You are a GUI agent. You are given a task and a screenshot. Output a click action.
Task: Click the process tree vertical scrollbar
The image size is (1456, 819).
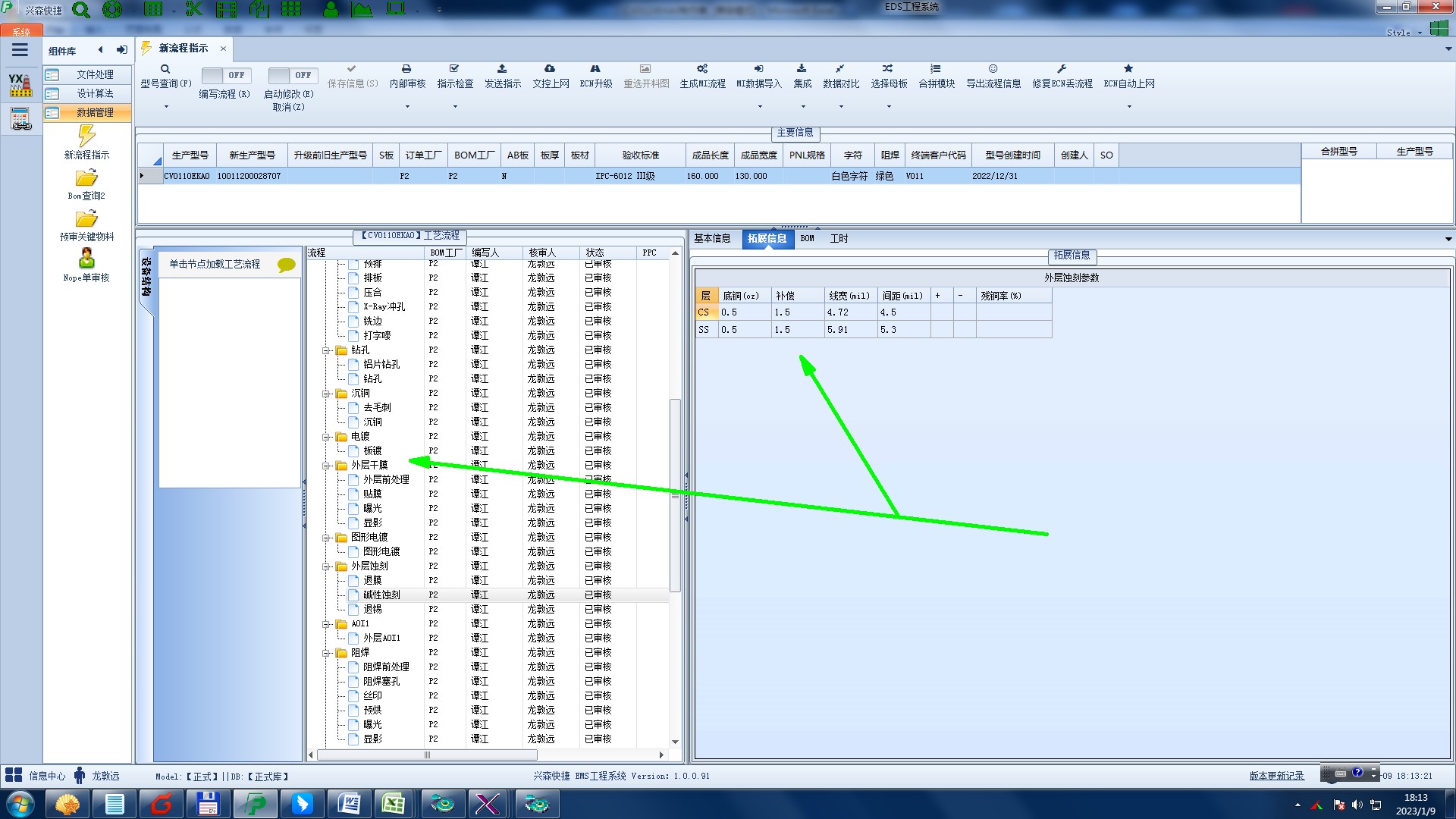point(675,495)
